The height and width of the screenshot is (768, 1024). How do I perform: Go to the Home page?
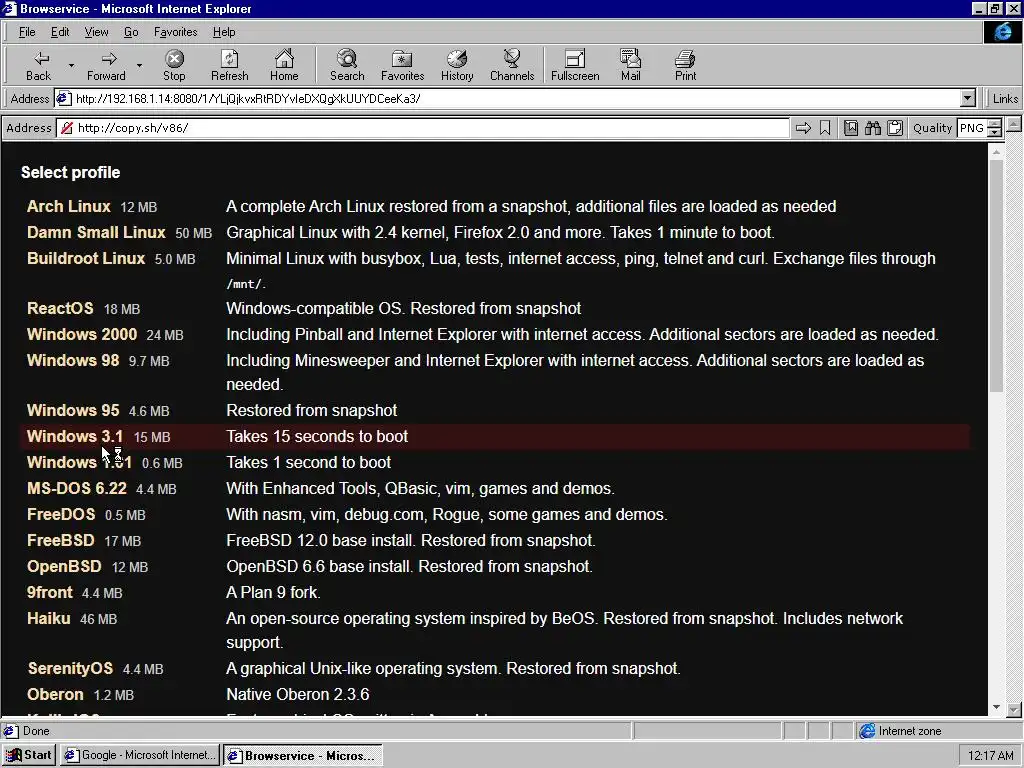point(284,65)
